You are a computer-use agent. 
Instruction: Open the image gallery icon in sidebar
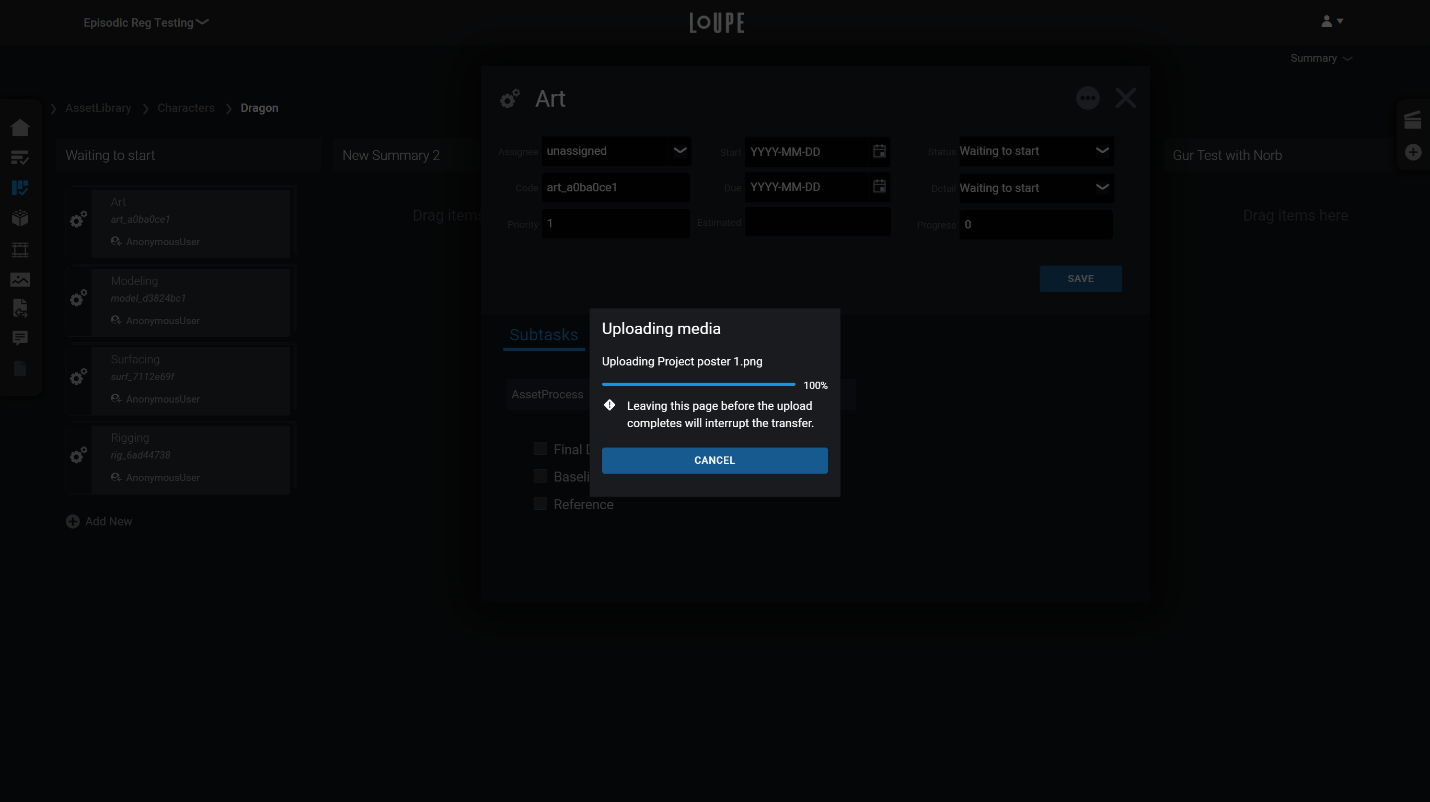20,279
